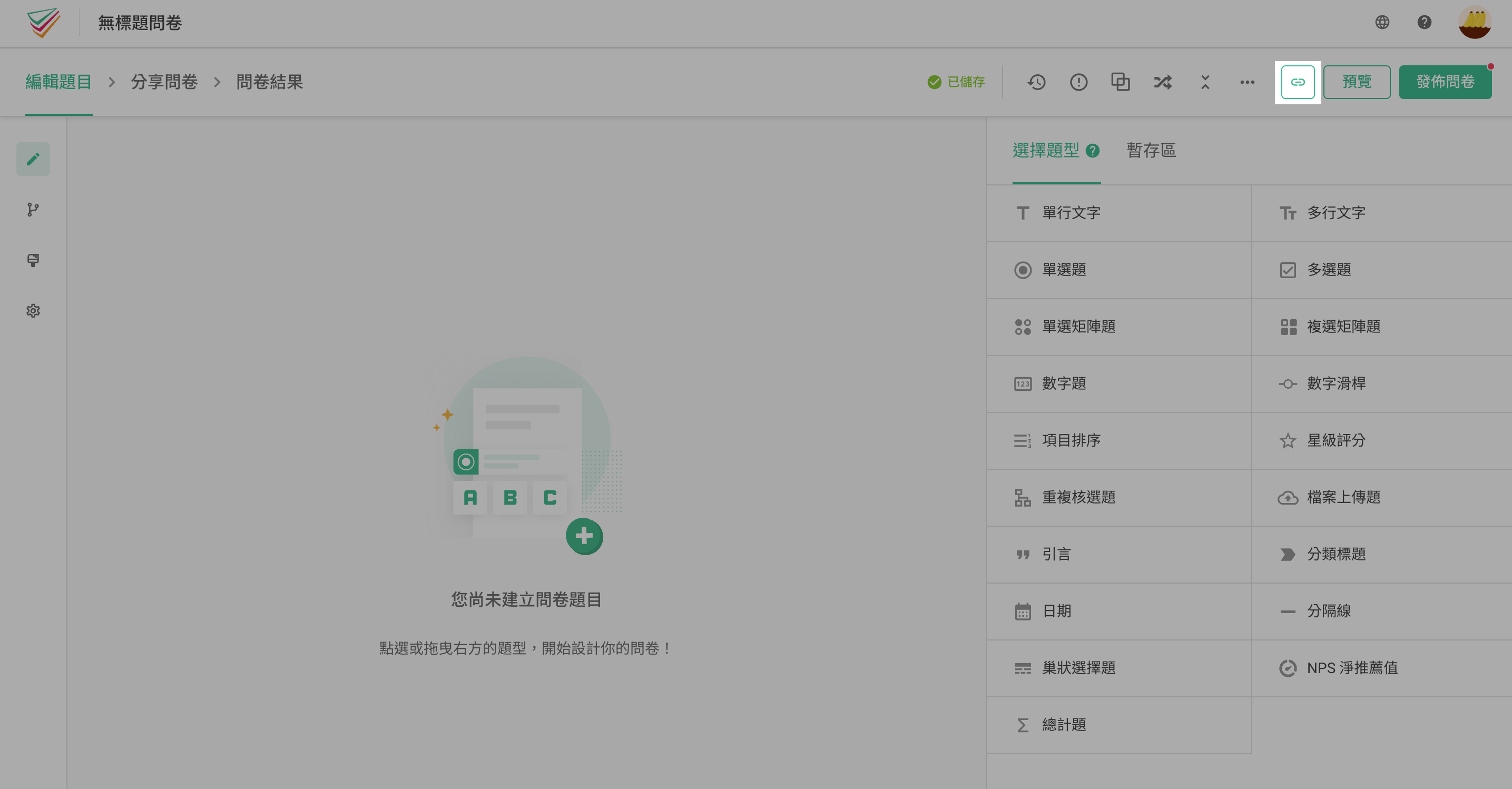The width and height of the screenshot is (1512, 789).
Task: Click the overlapping squares duplicate icon
Action: (1121, 82)
